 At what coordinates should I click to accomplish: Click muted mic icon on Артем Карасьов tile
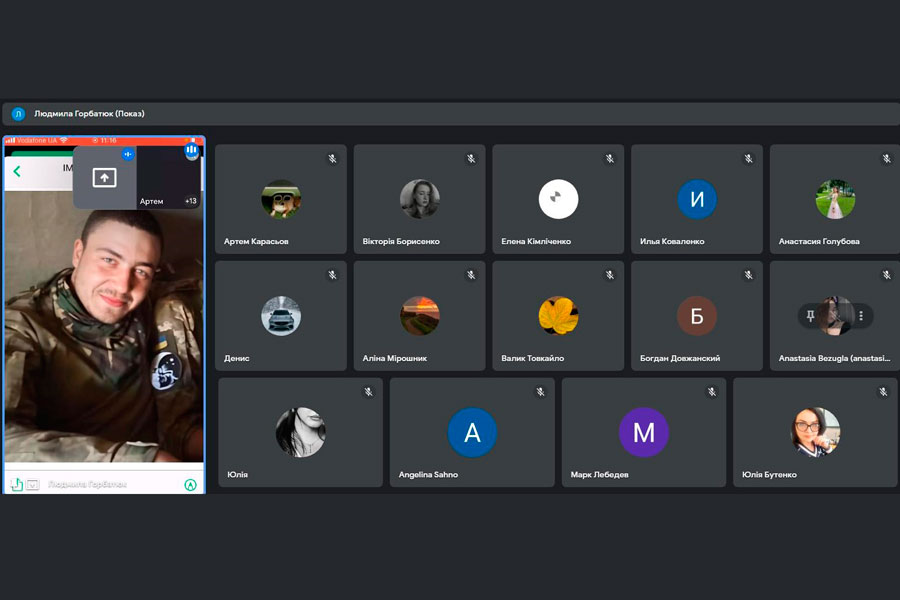(x=332, y=159)
